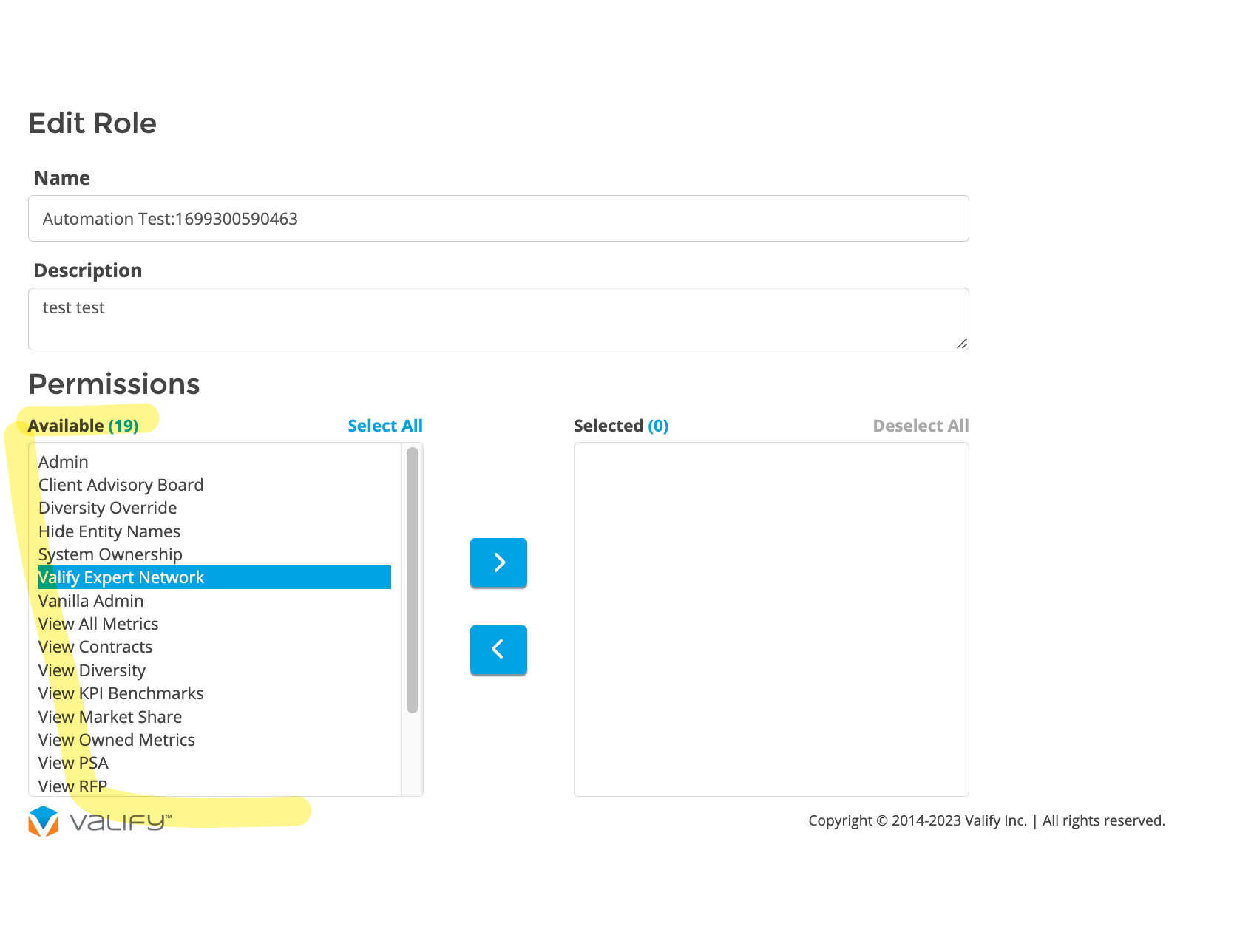Click into the Description text area

coord(498,319)
